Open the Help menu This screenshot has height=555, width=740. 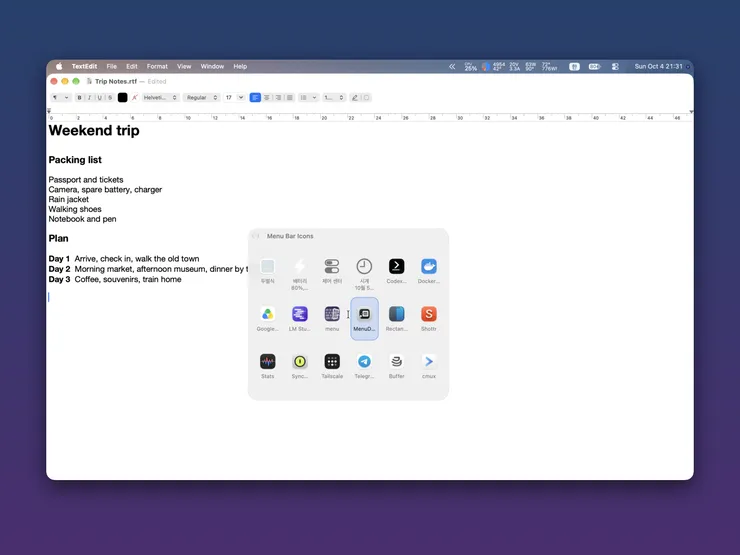[240, 67]
